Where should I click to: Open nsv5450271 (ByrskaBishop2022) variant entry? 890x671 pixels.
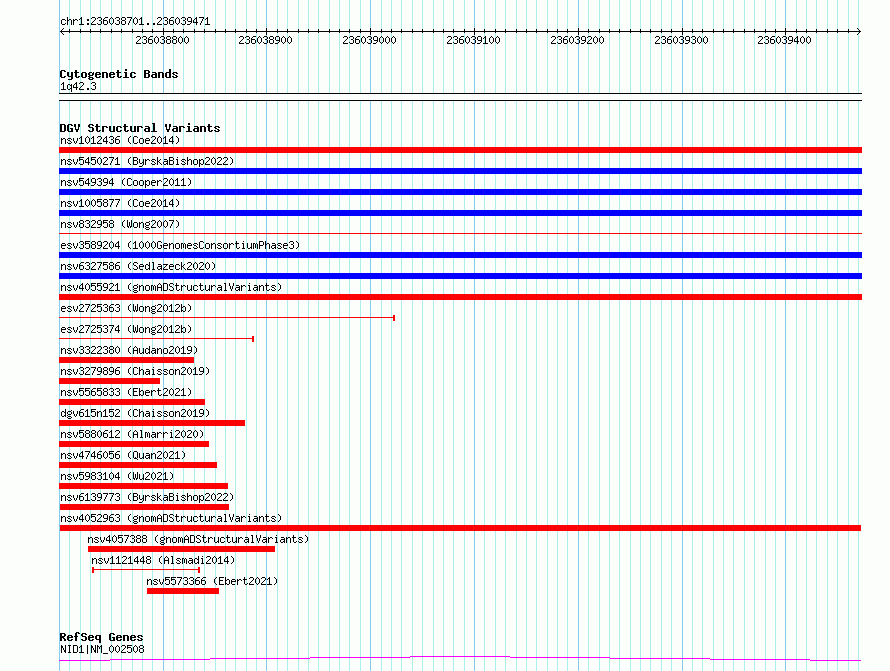click(147, 161)
